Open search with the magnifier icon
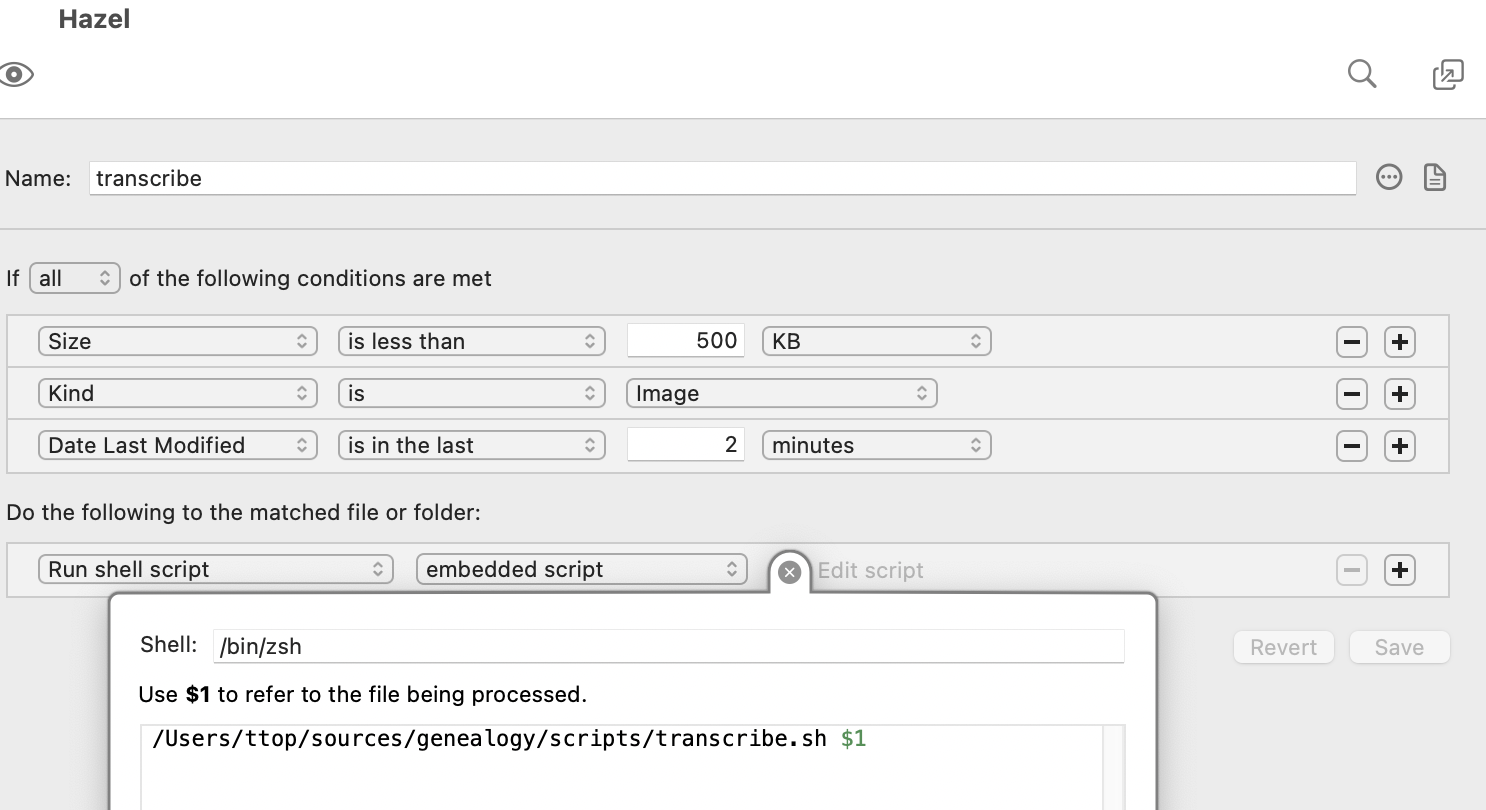 (x=1362, y=74)
